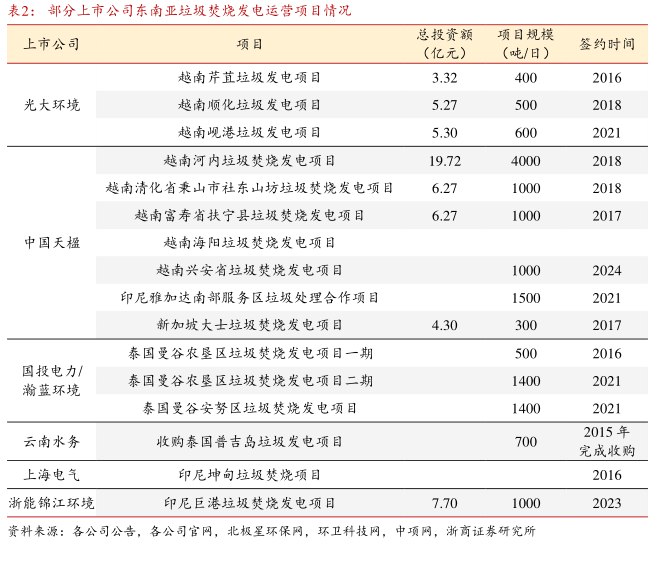Click project 越南兴安省垃圾焚烧发电项目
This screenshot has height=578, width=661.
tap(250, 270)
